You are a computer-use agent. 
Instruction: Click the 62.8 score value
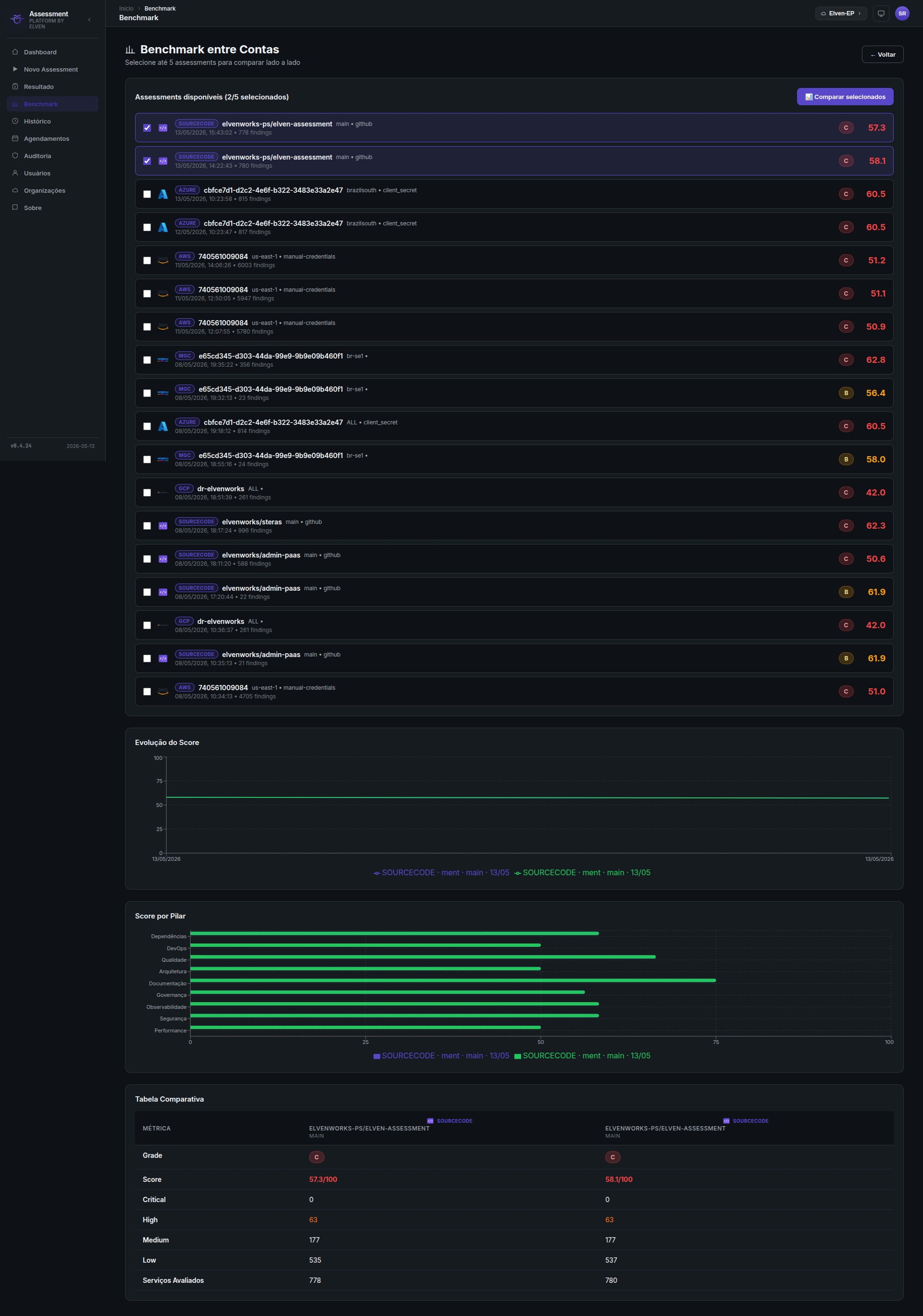point(875,360)
